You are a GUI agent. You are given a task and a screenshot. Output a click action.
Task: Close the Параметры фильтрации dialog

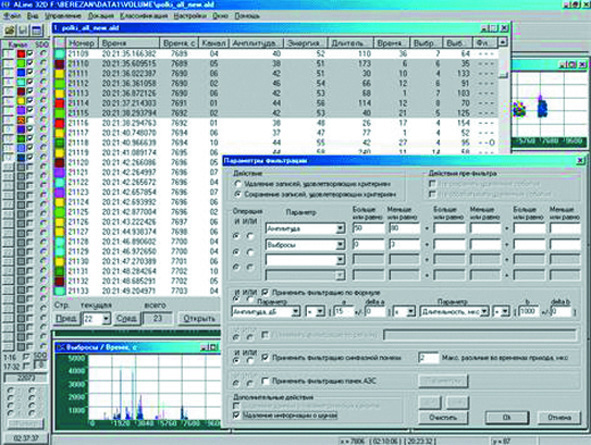point(580,161)
